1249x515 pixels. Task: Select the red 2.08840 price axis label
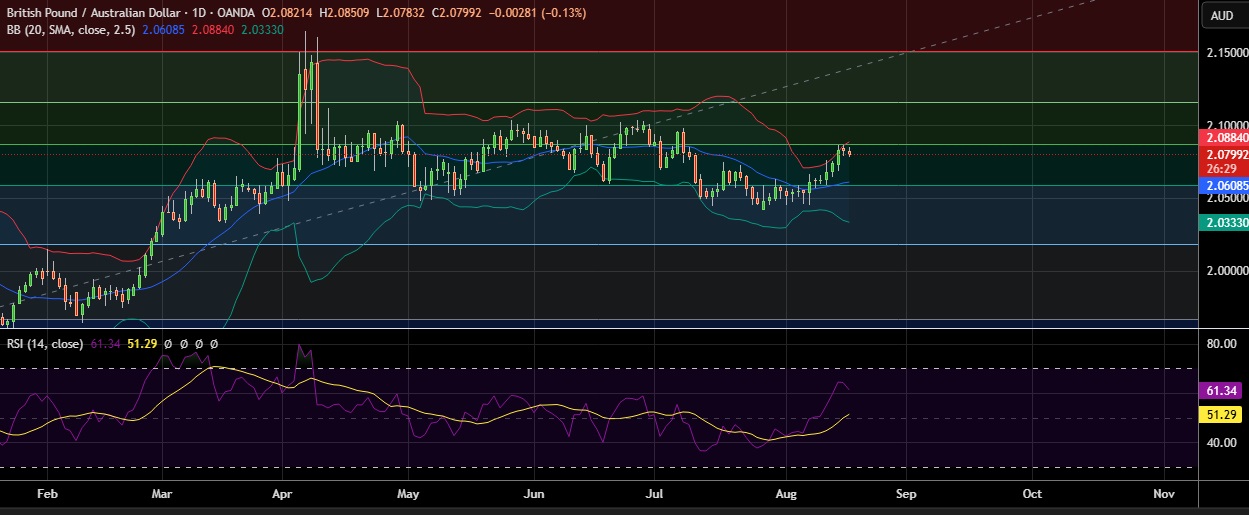[x=1226, y=137]
